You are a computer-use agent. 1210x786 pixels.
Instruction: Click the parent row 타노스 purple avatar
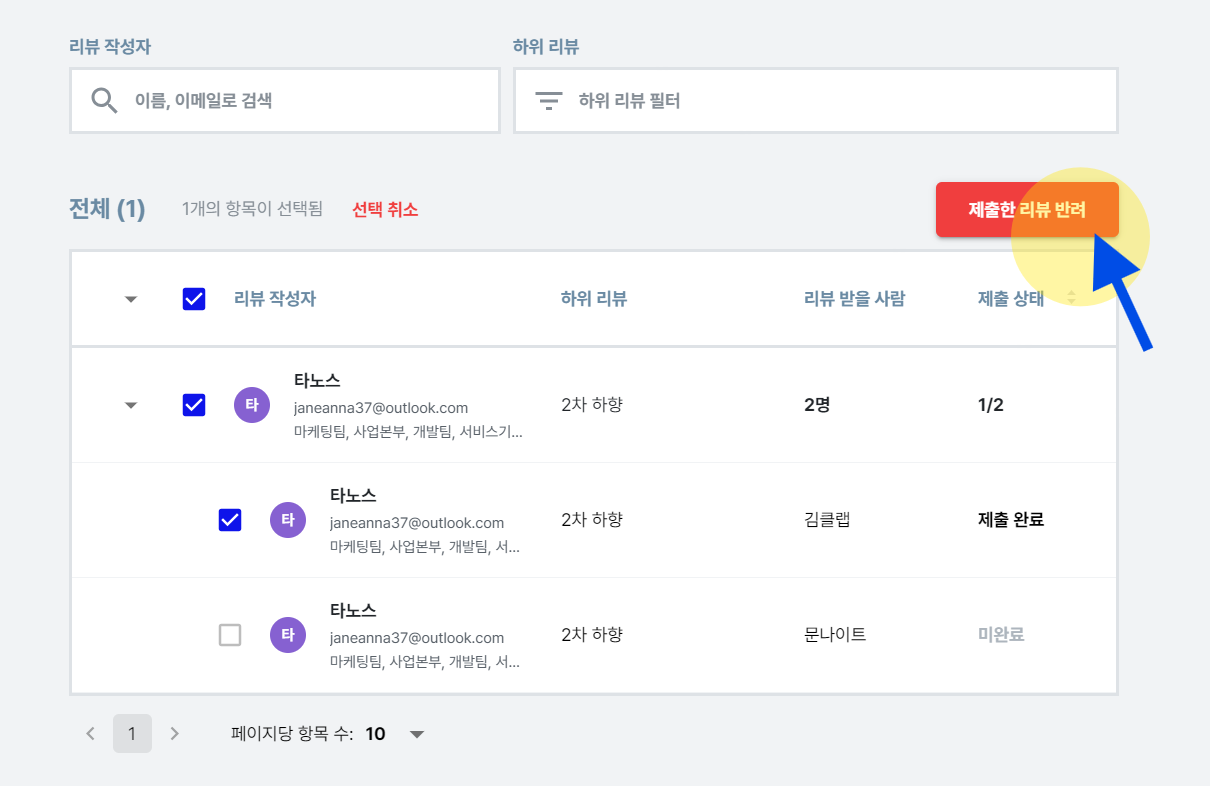[x=252, y=405]
